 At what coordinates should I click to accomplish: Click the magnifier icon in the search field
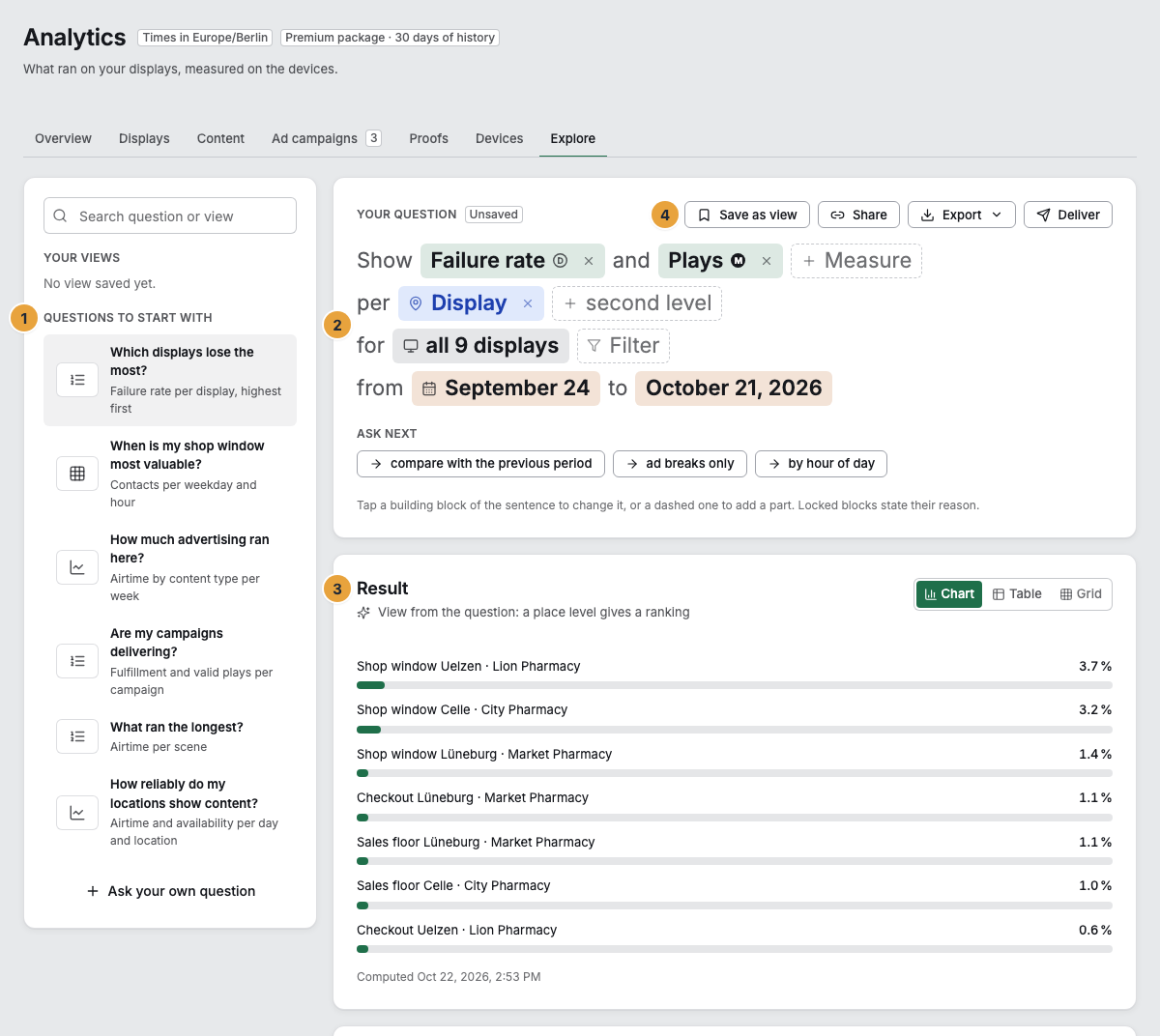60,216
